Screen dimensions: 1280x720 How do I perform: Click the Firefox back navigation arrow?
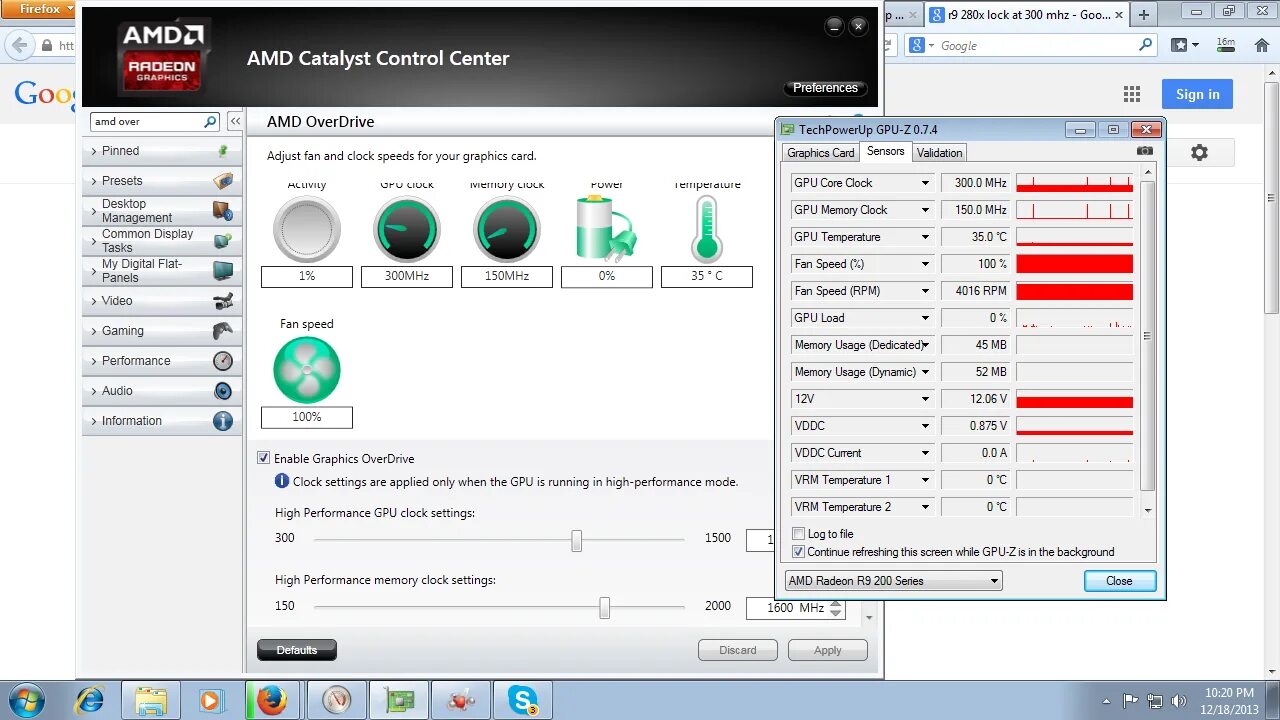click(x=19, y=45)
